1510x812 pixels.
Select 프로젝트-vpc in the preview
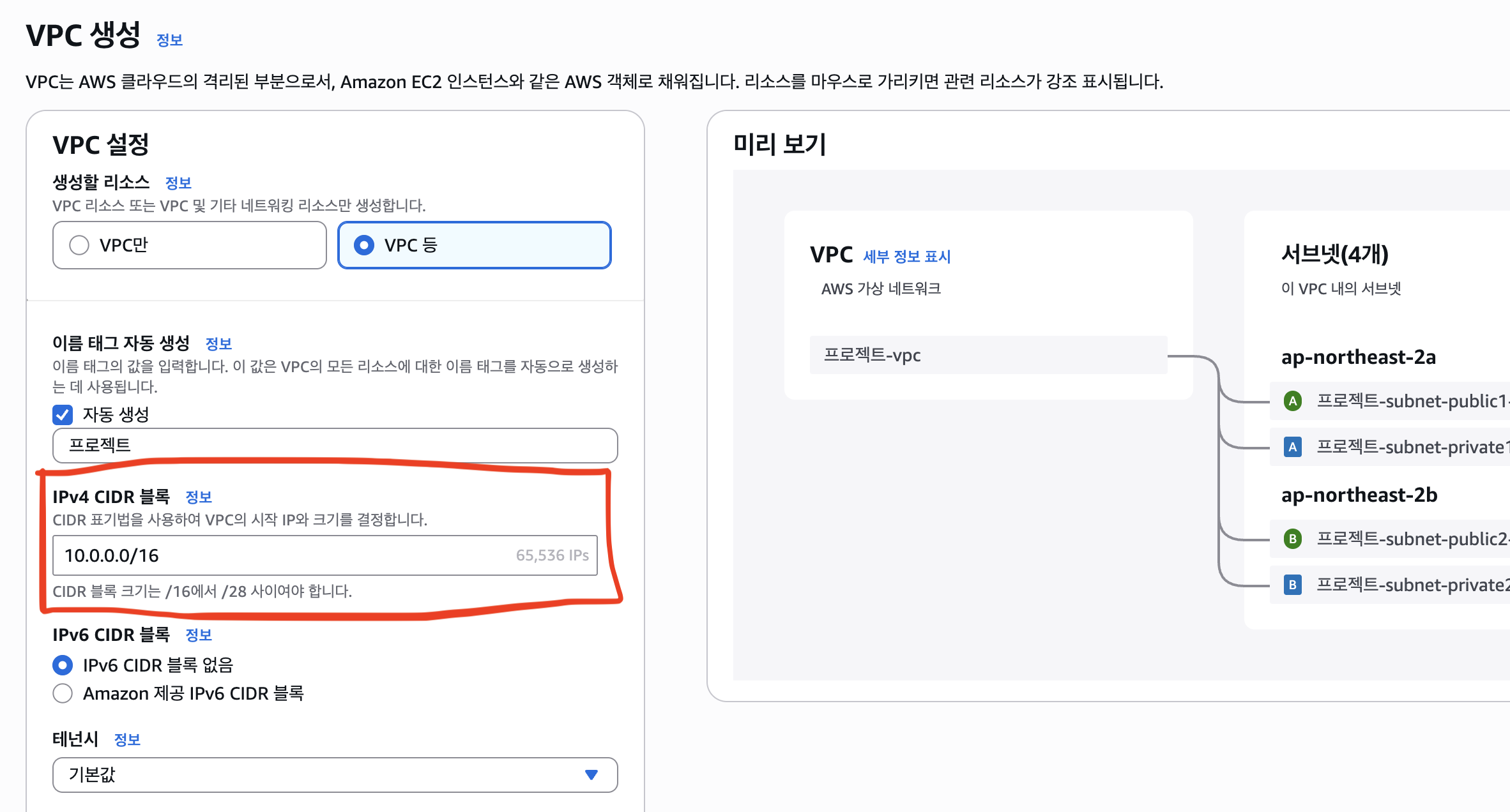click(x=988, y=355)
